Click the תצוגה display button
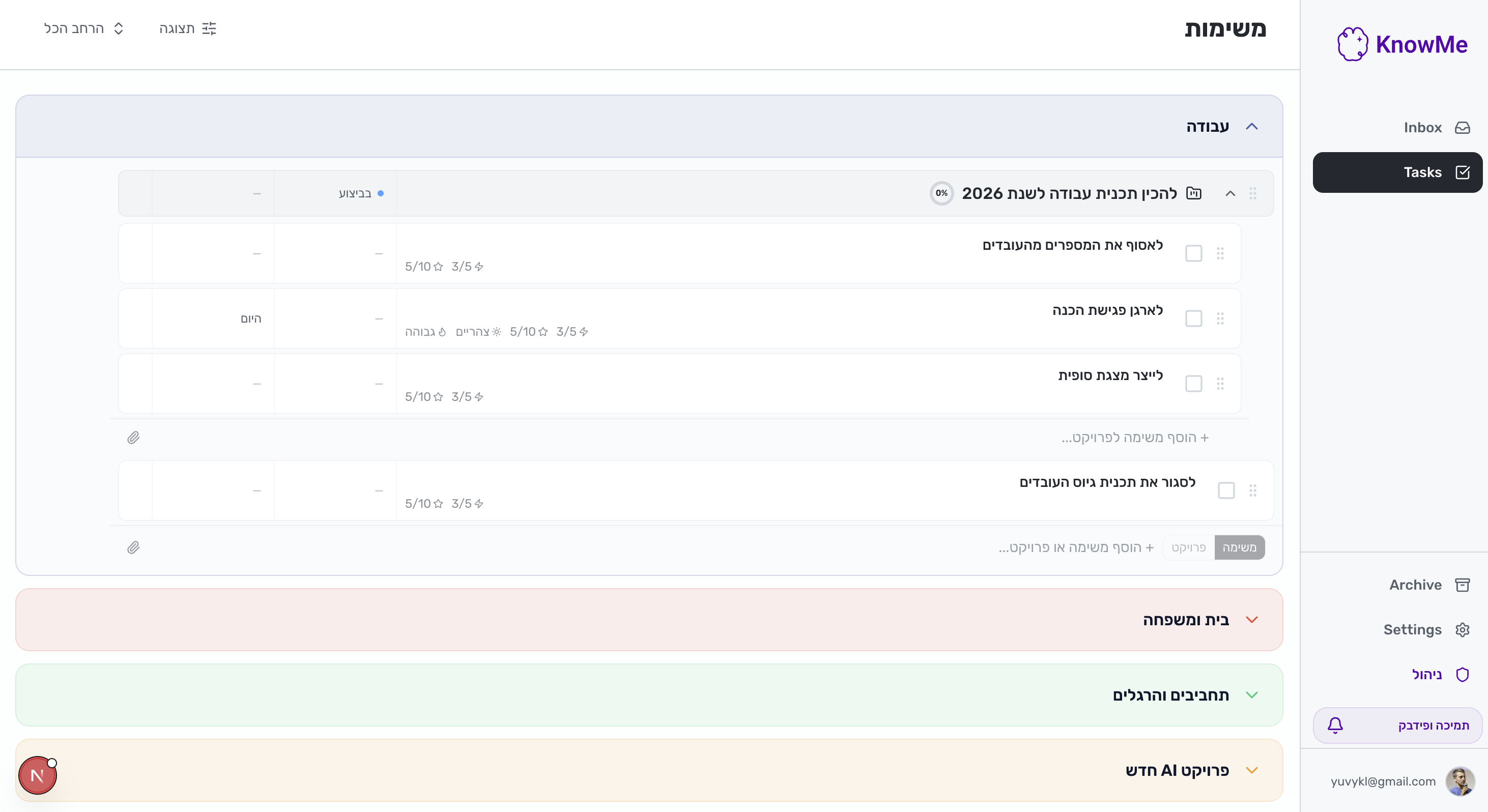Viewport: 1488px width, 812px height. [187, 28]
